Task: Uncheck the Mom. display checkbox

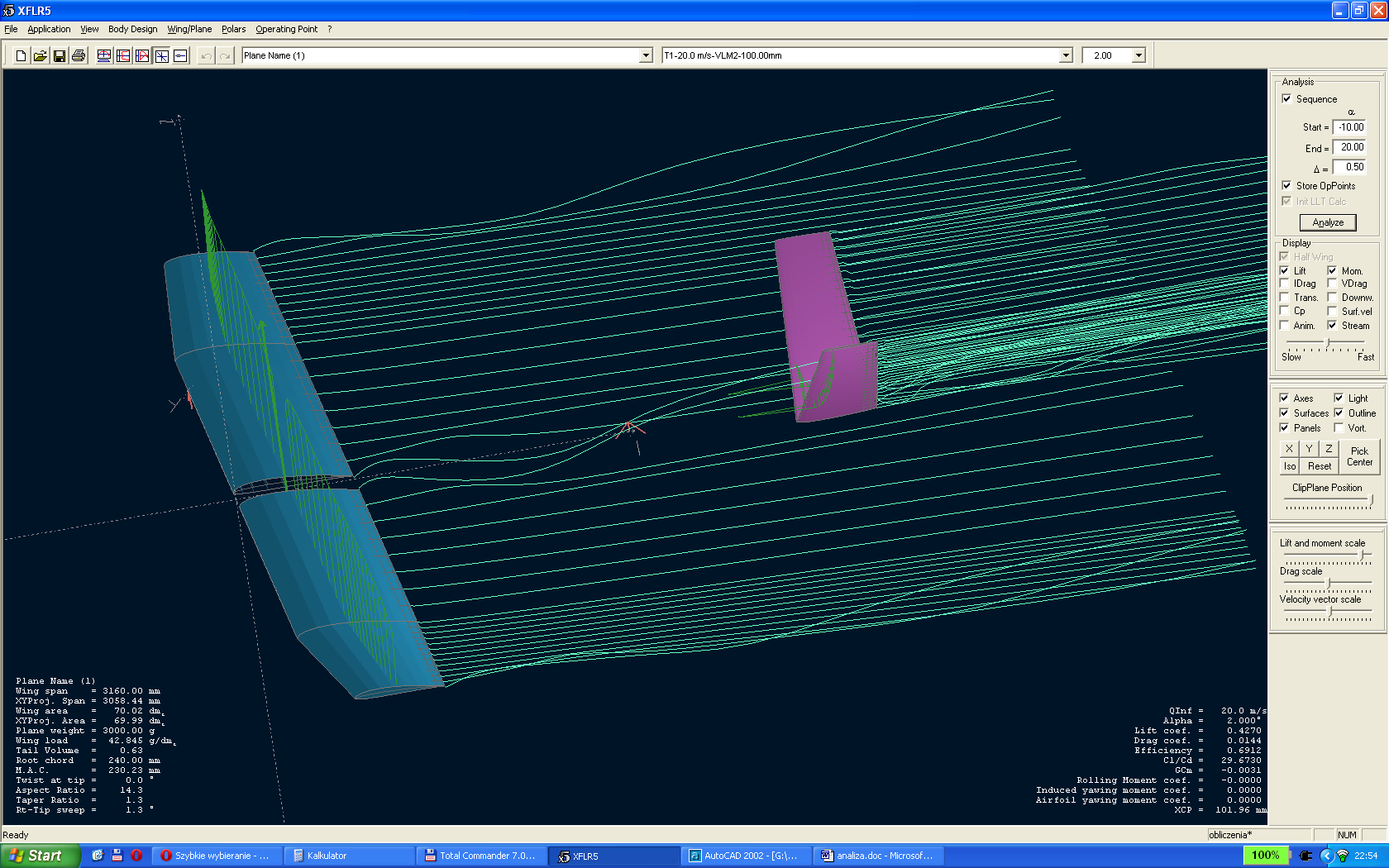Action: [x=1332, y=270]
